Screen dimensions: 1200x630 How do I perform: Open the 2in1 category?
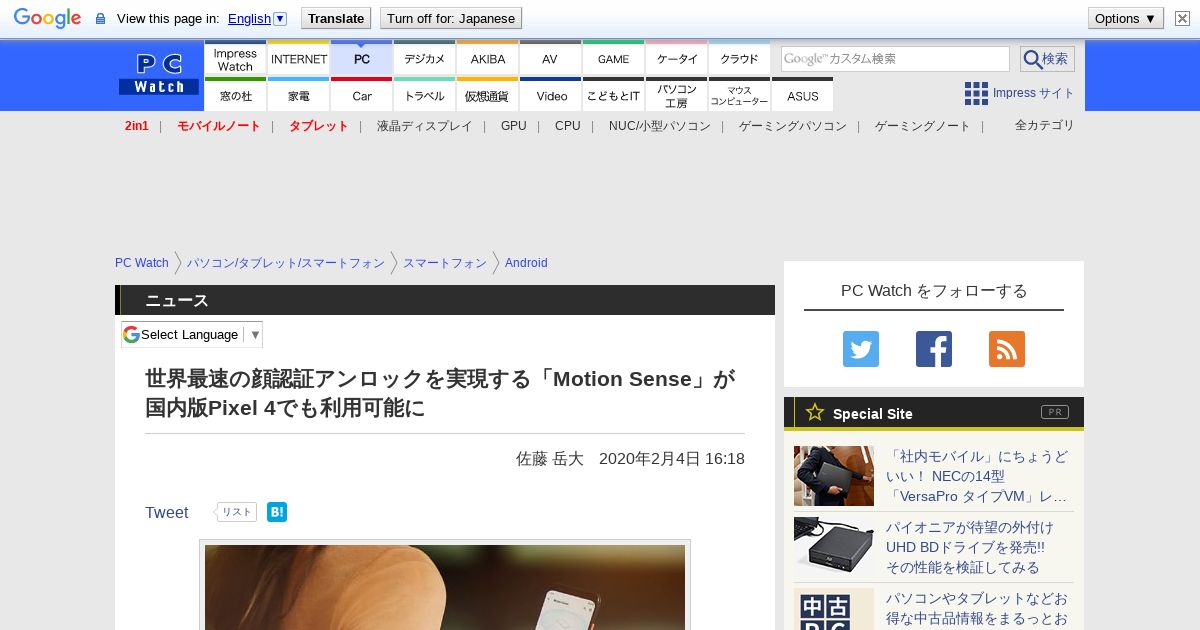coord(137,126)
